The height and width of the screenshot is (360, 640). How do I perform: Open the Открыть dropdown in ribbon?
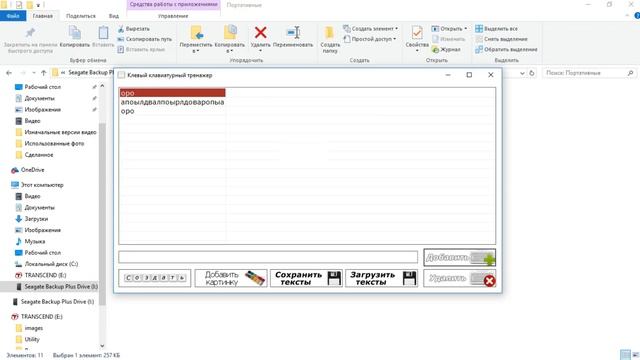point(449,29)
